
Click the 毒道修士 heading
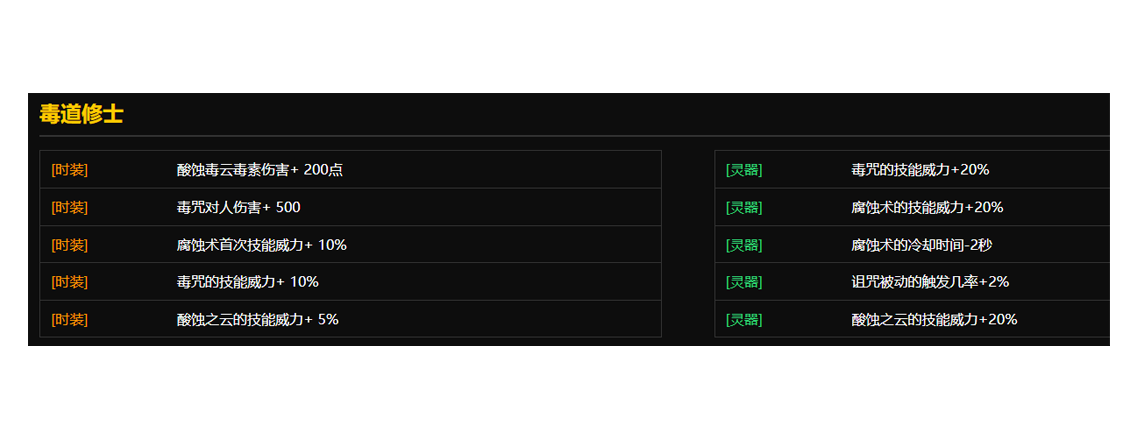click(81, 114)
